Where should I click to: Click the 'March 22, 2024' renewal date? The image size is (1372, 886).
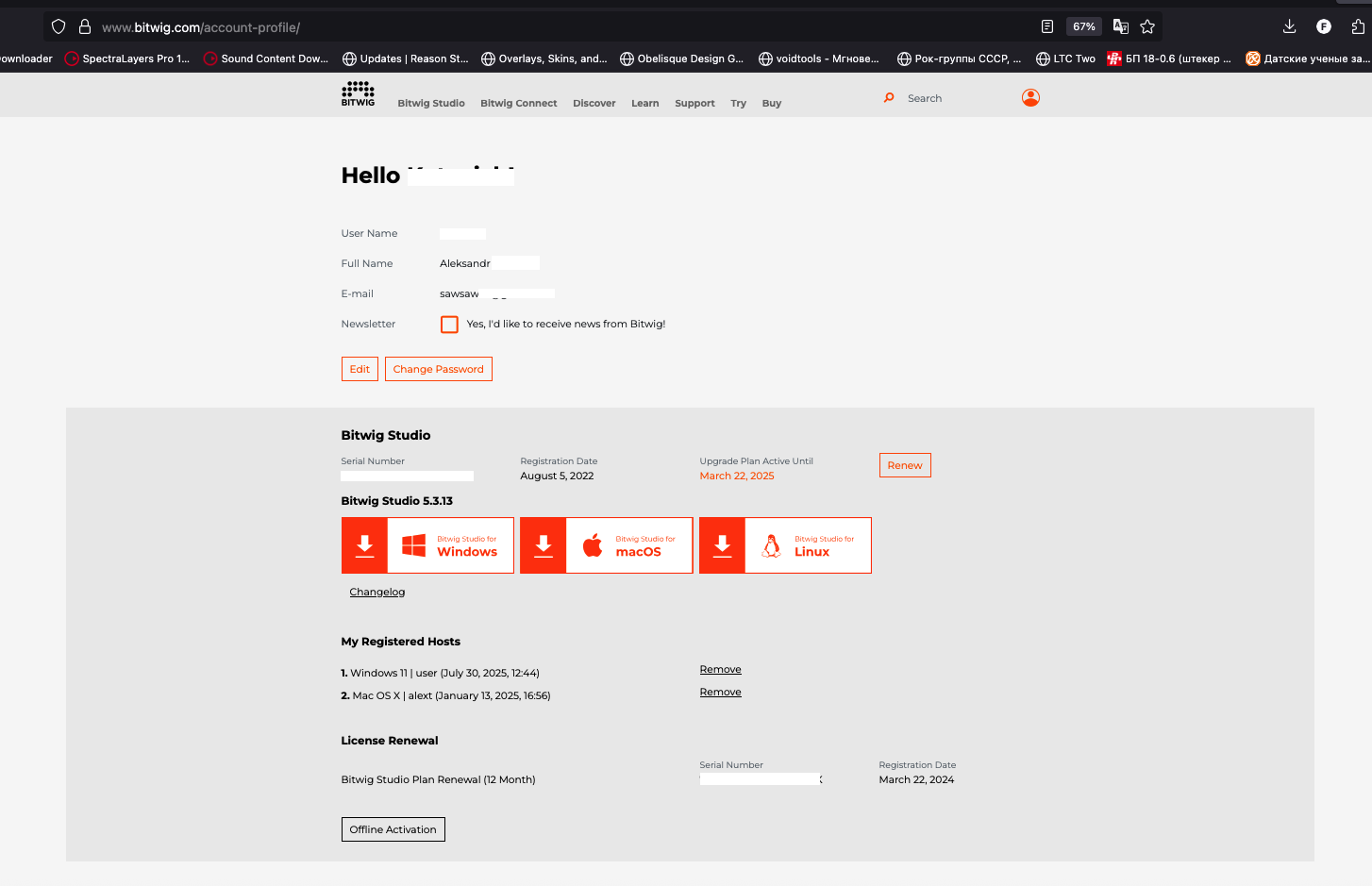point(916,780)
